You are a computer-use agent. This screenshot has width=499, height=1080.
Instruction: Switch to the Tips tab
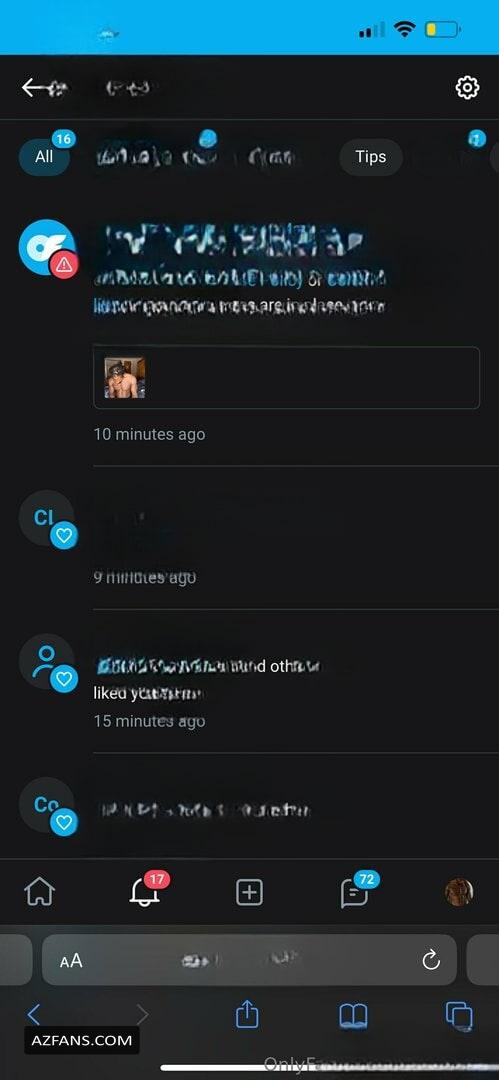[x=371, y=156]
